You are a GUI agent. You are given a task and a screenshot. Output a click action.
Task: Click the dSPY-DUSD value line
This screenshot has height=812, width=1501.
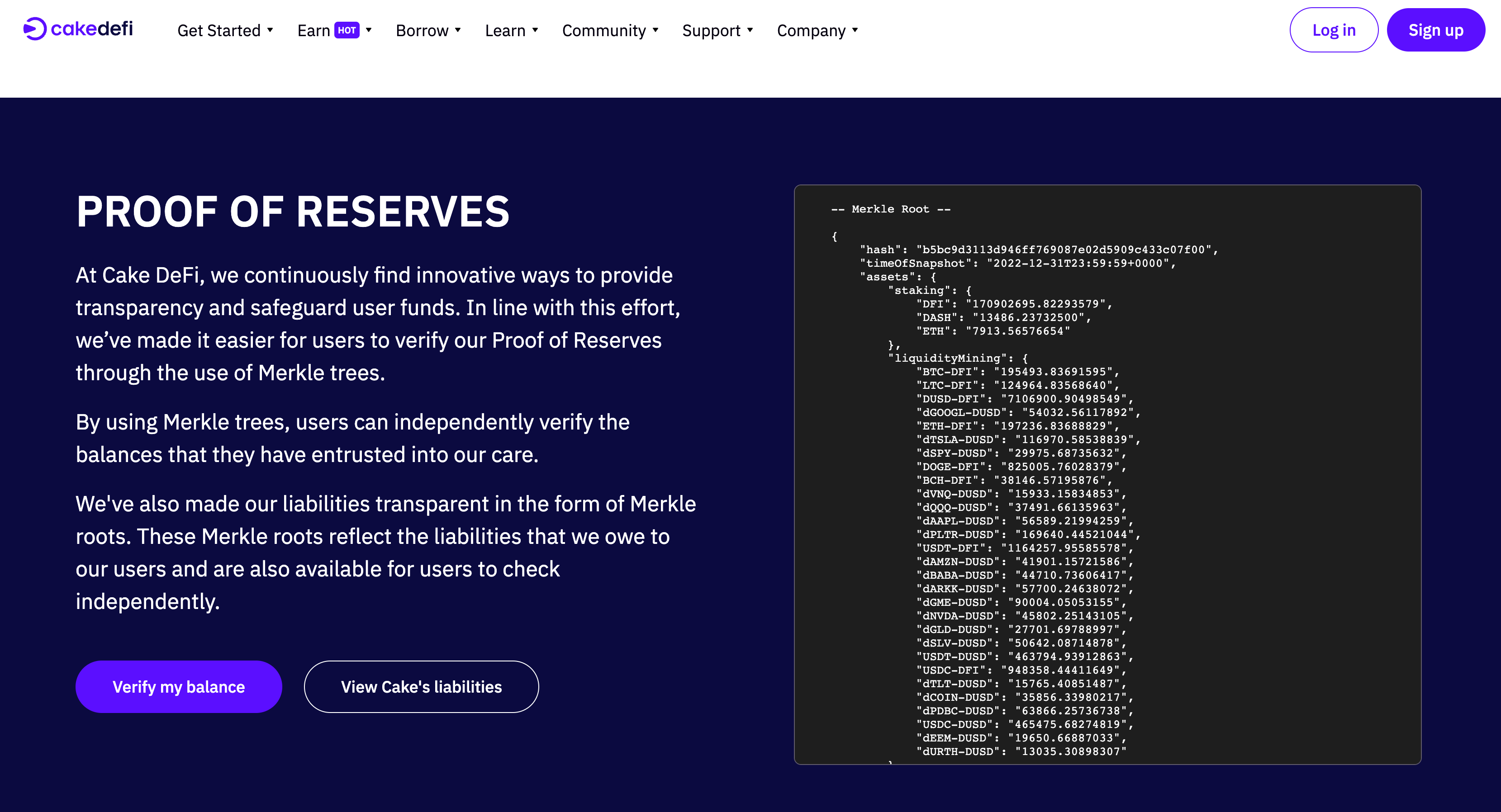(1021, 453)
